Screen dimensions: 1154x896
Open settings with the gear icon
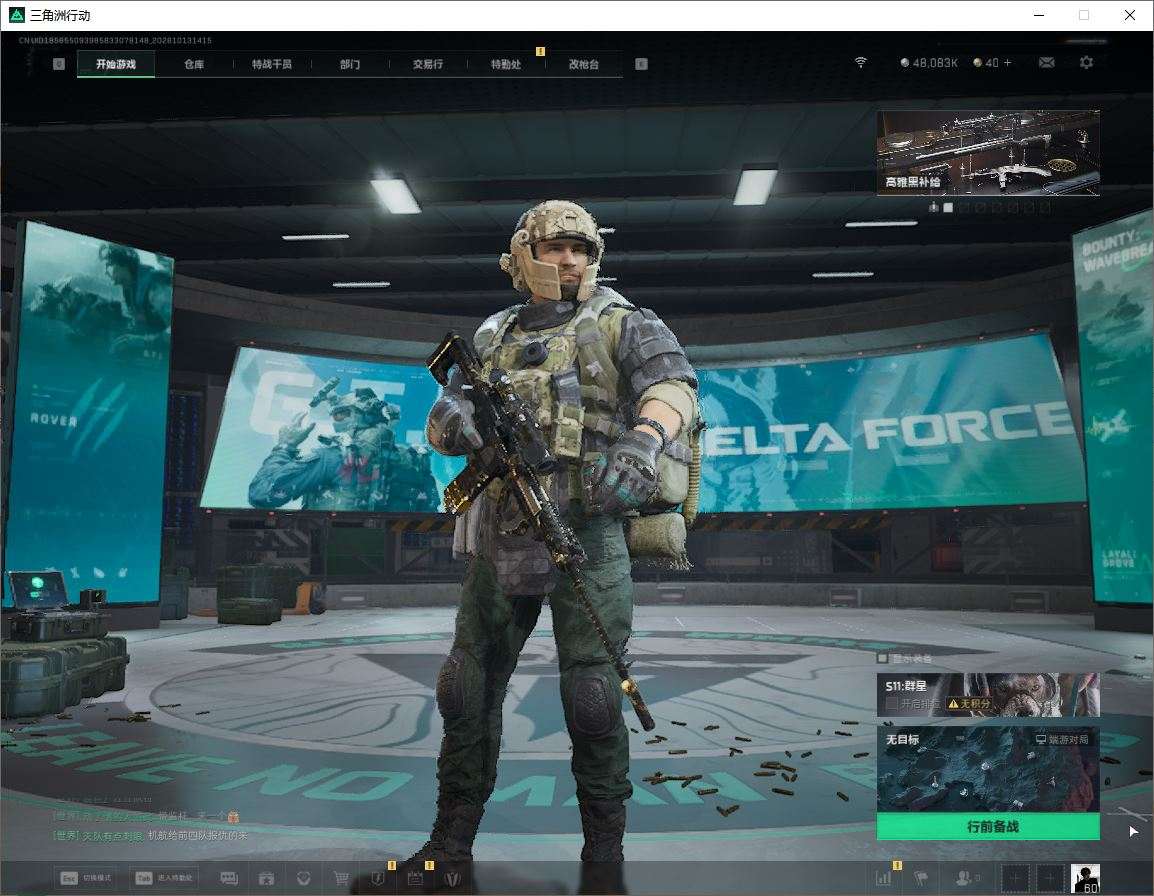1086,63
